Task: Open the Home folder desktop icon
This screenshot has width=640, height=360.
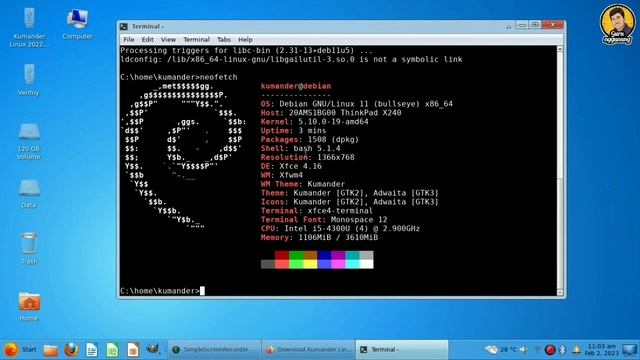Action: pos(29,306)
